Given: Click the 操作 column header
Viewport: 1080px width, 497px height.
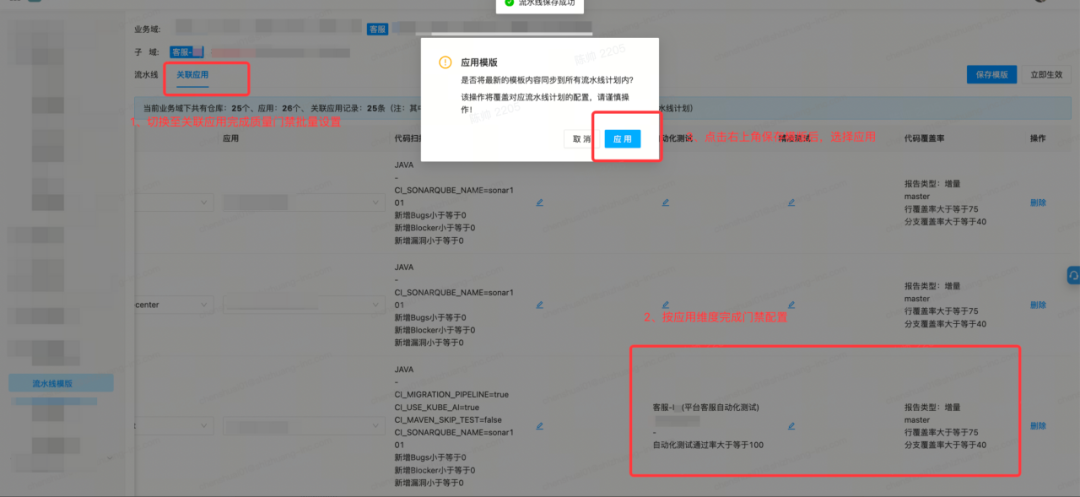Looking at the screenshot, I should click(x=1038, y=138).
